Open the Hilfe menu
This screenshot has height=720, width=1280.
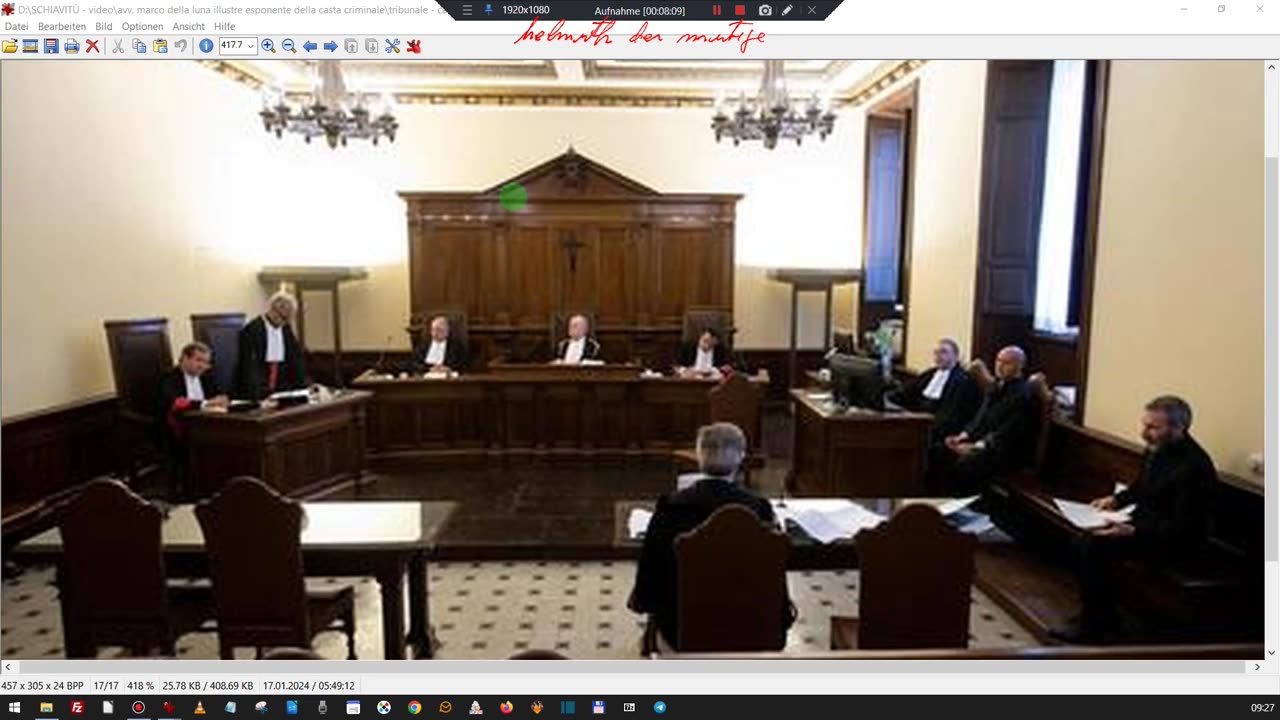(x=225, y=26)
